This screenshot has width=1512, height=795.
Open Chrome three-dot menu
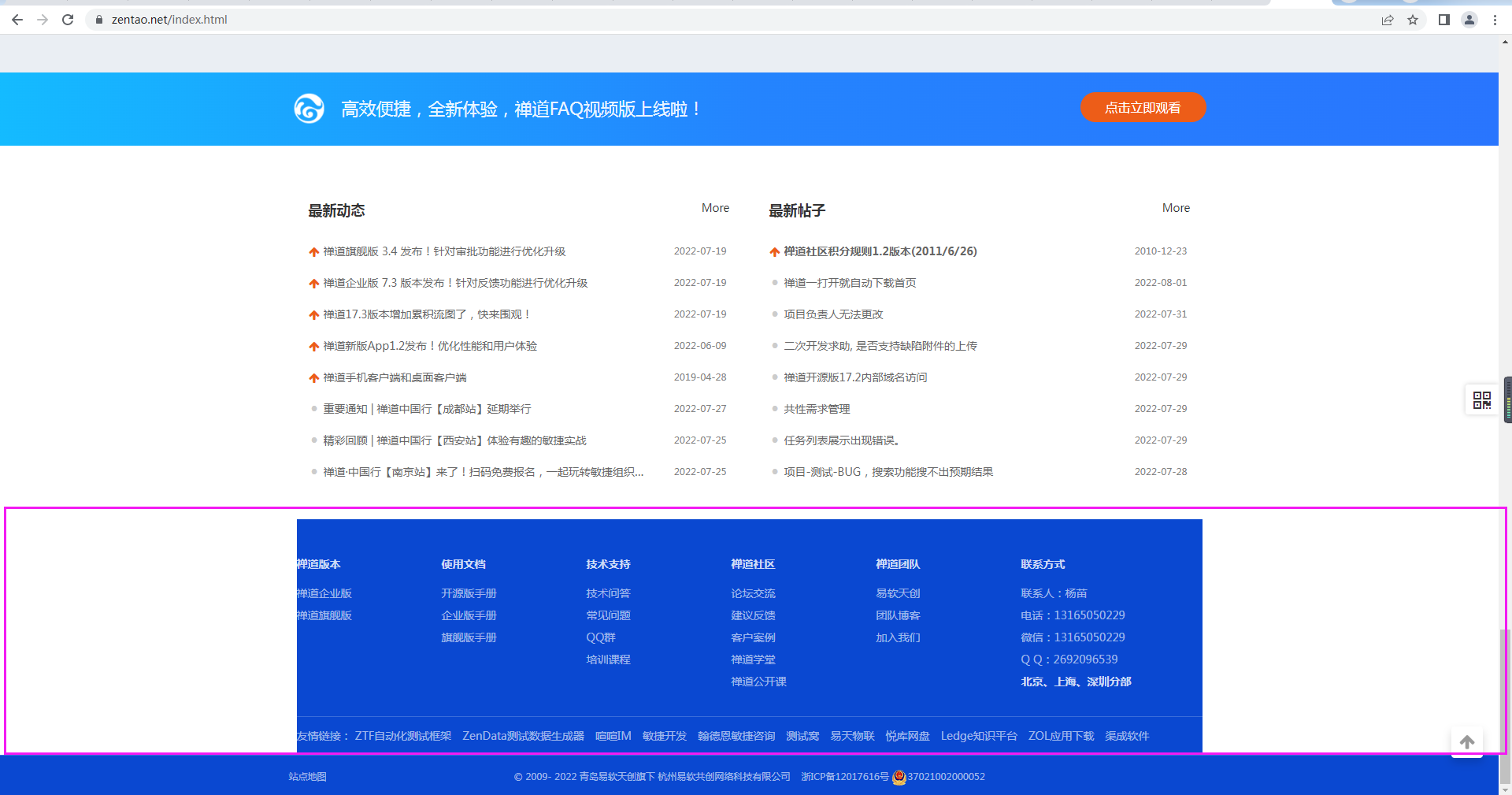tap(1495, 20)
